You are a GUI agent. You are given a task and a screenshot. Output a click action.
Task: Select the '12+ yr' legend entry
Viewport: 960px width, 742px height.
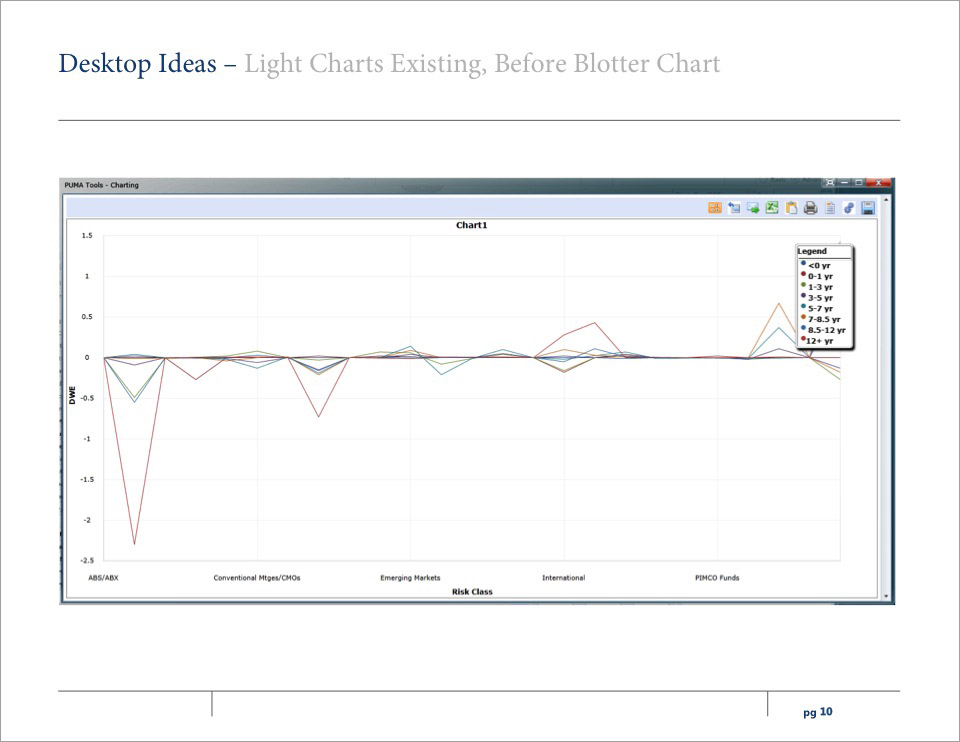pos(820,341)
